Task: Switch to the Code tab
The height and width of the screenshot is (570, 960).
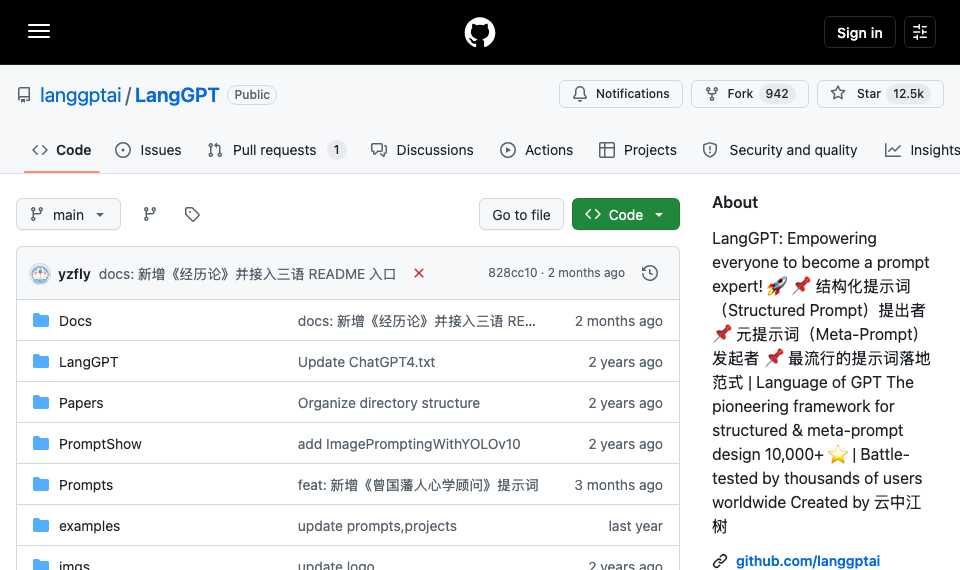Action: tap(62, 150)
